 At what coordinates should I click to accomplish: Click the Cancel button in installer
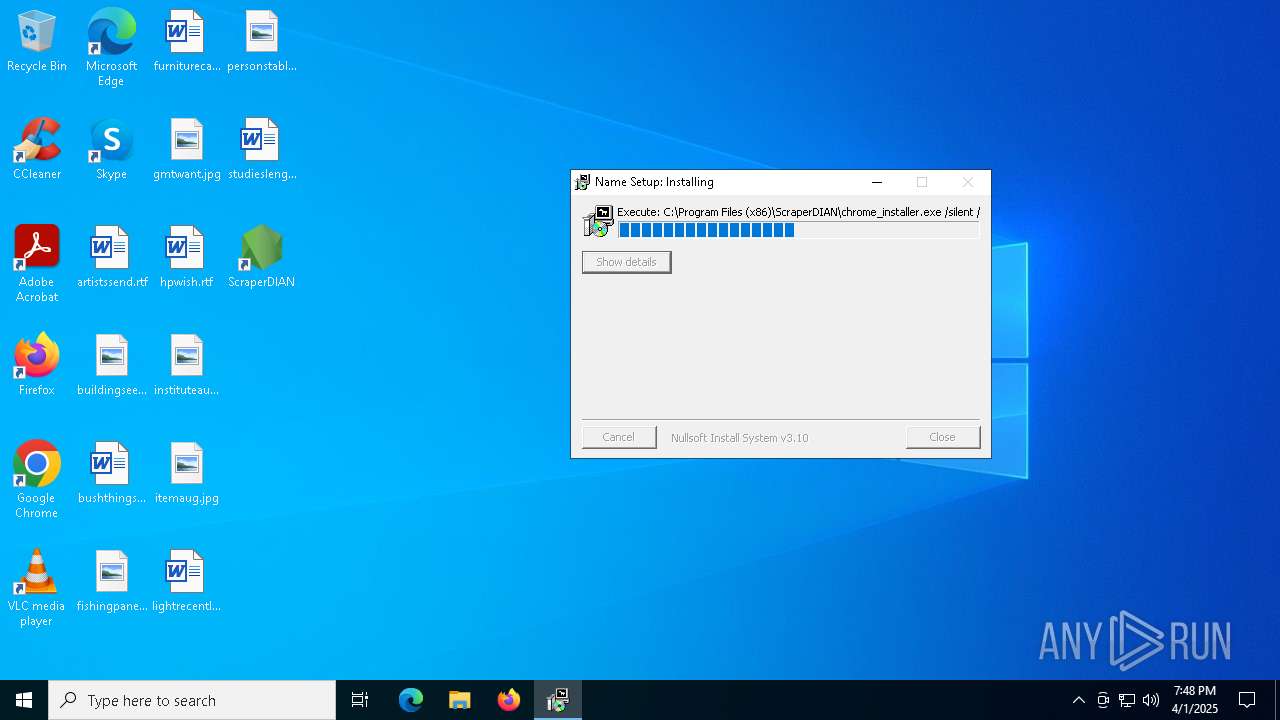click(x=619, y=437)
